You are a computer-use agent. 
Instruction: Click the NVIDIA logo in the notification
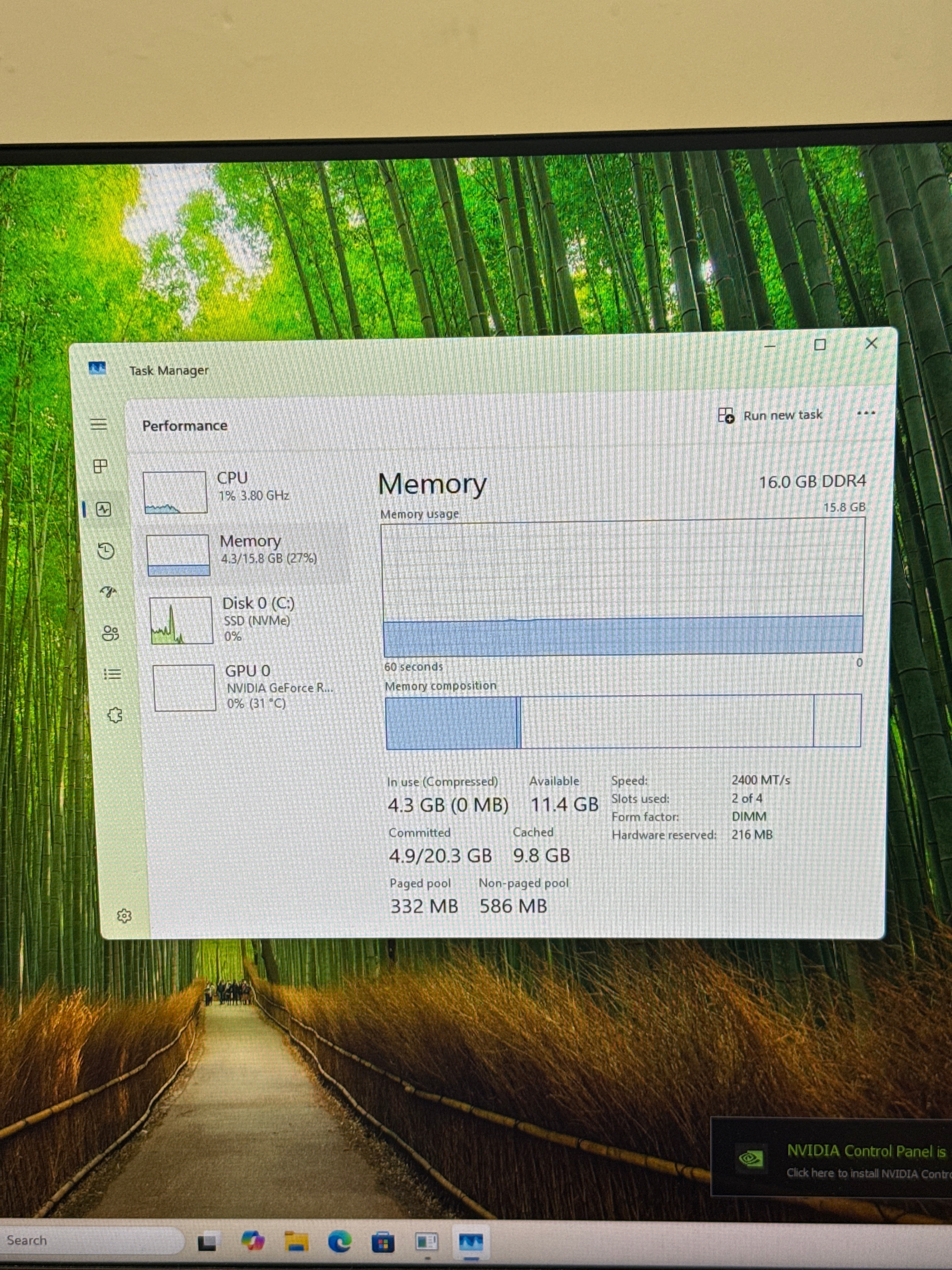[x=751, y=1158]
